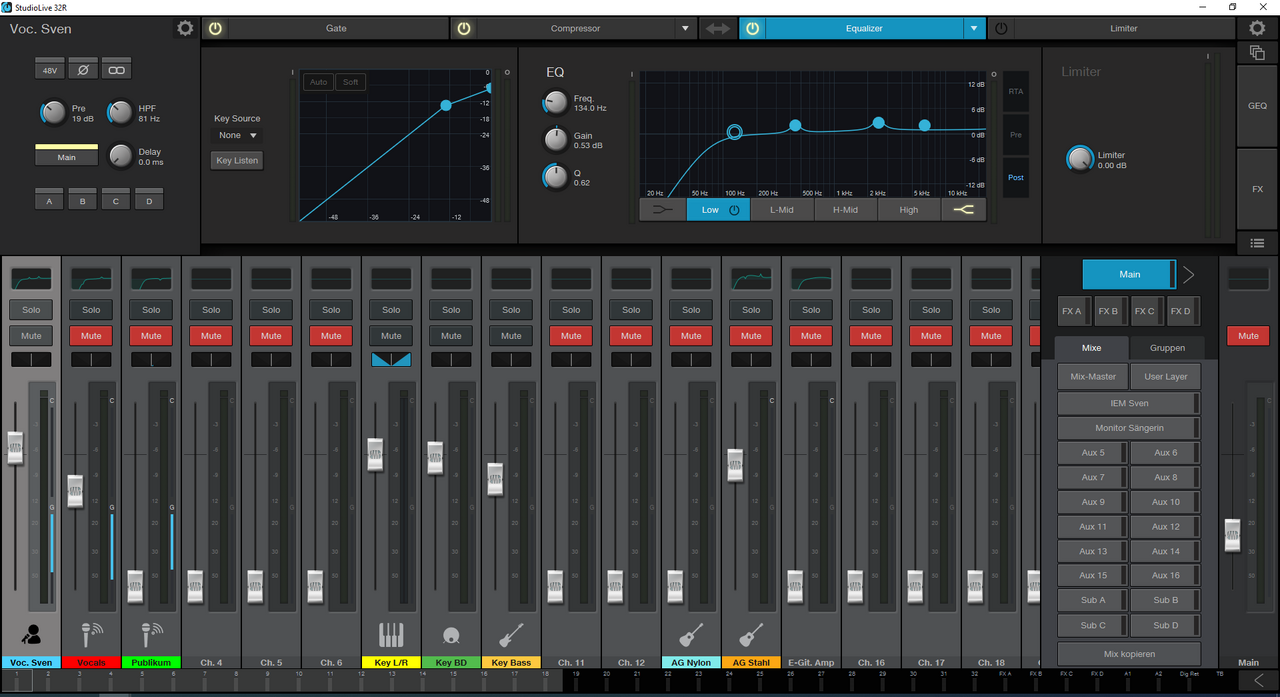Select the low shelf EQ filter icon
This screenshot has height=697, width=1280.
[x=663, y=209]
